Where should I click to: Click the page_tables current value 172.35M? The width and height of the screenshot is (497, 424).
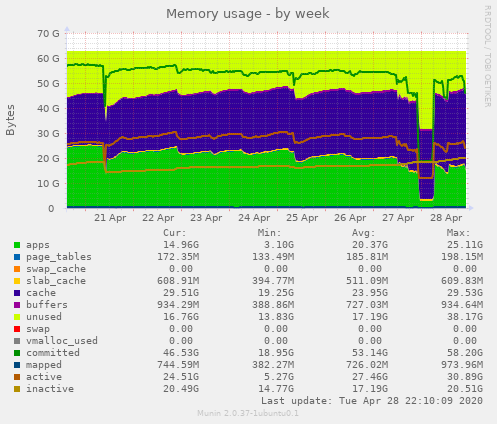click(x=178, y=257)
